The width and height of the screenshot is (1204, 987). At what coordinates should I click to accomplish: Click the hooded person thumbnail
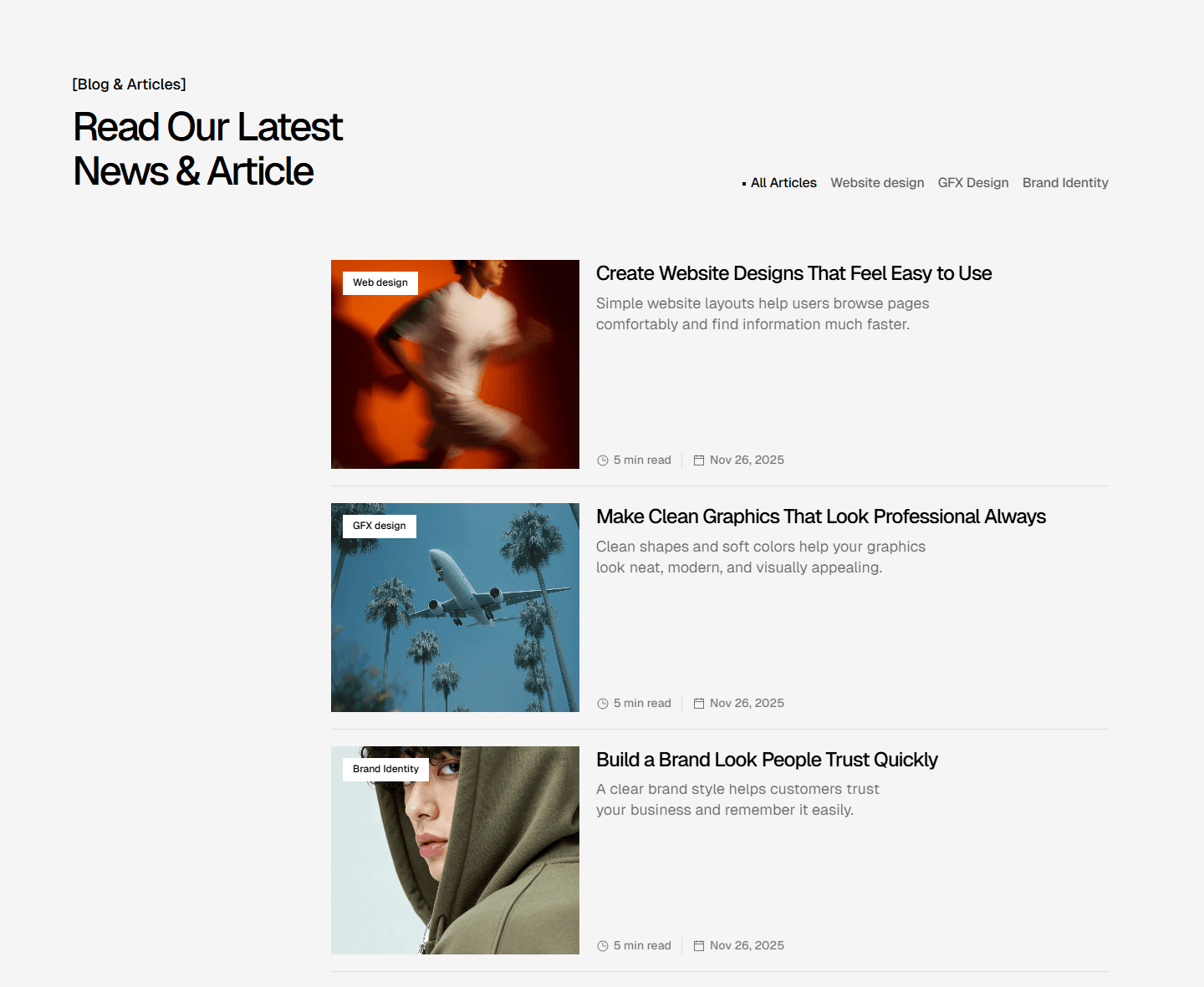click(x=455, y=851)
